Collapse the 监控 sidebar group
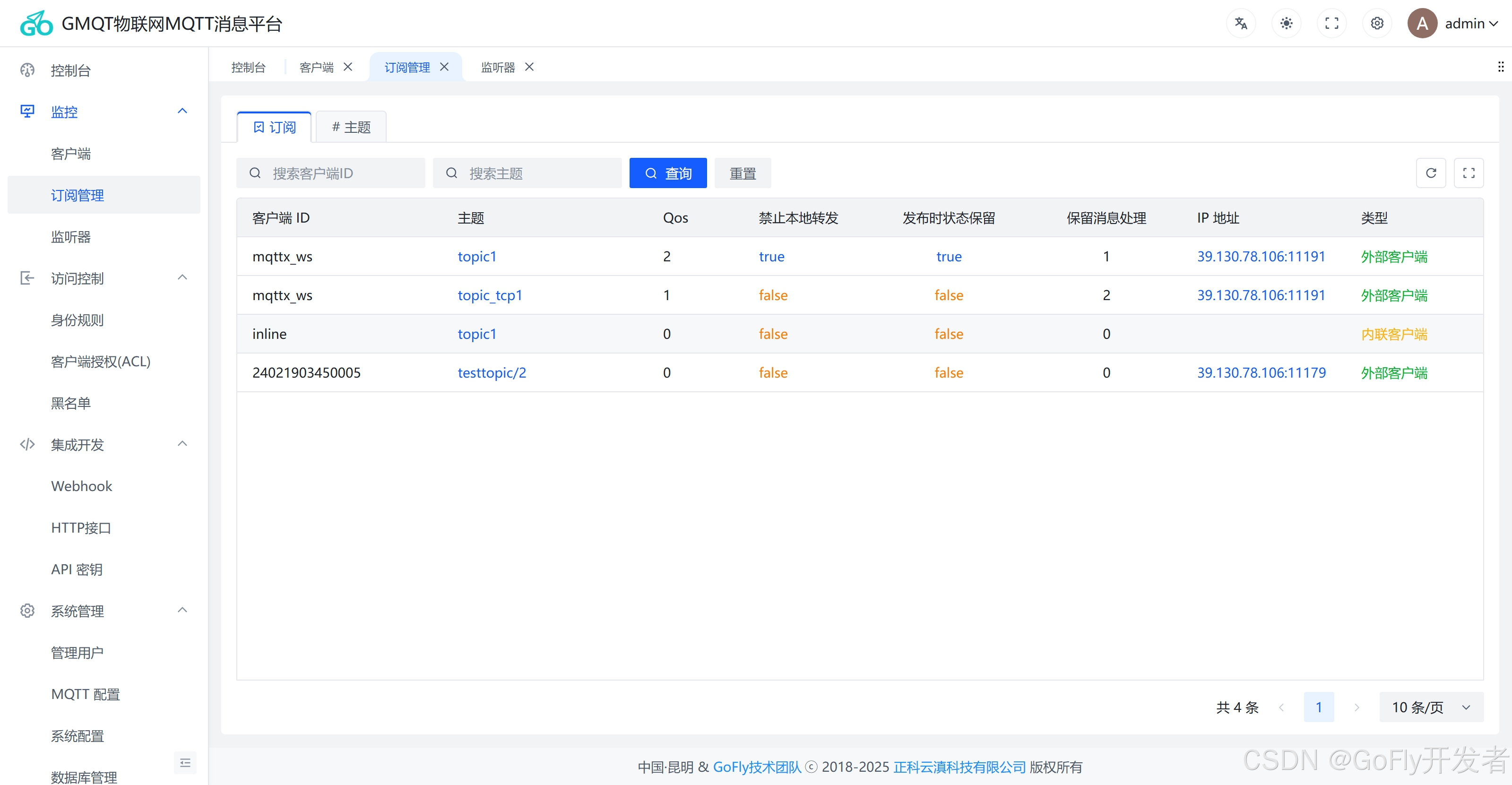 [182, 111]
